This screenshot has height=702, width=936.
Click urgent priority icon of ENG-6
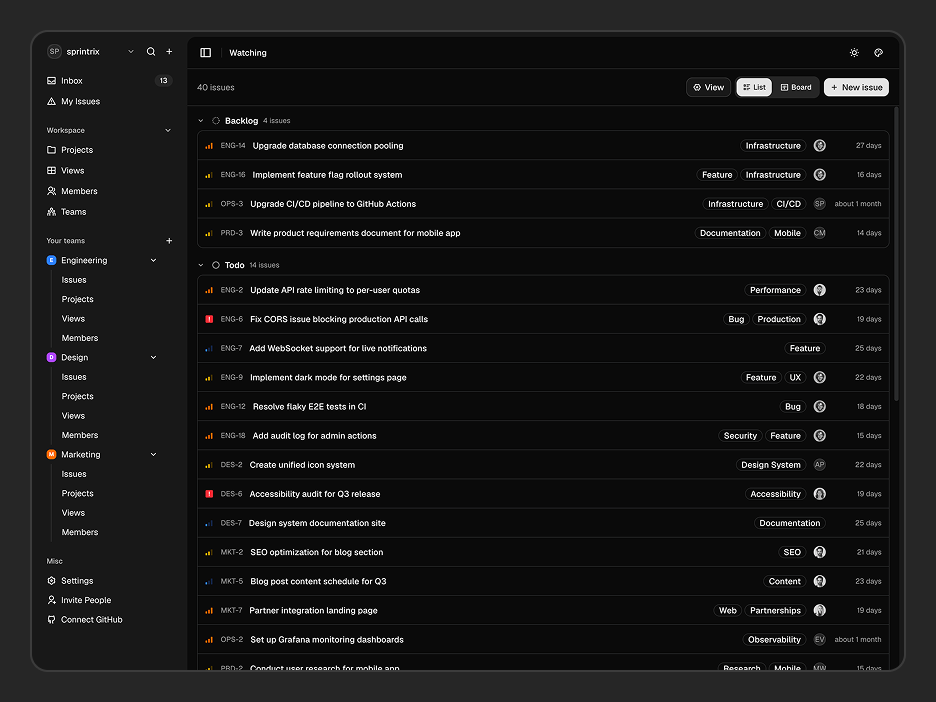(x=209, y=319)
